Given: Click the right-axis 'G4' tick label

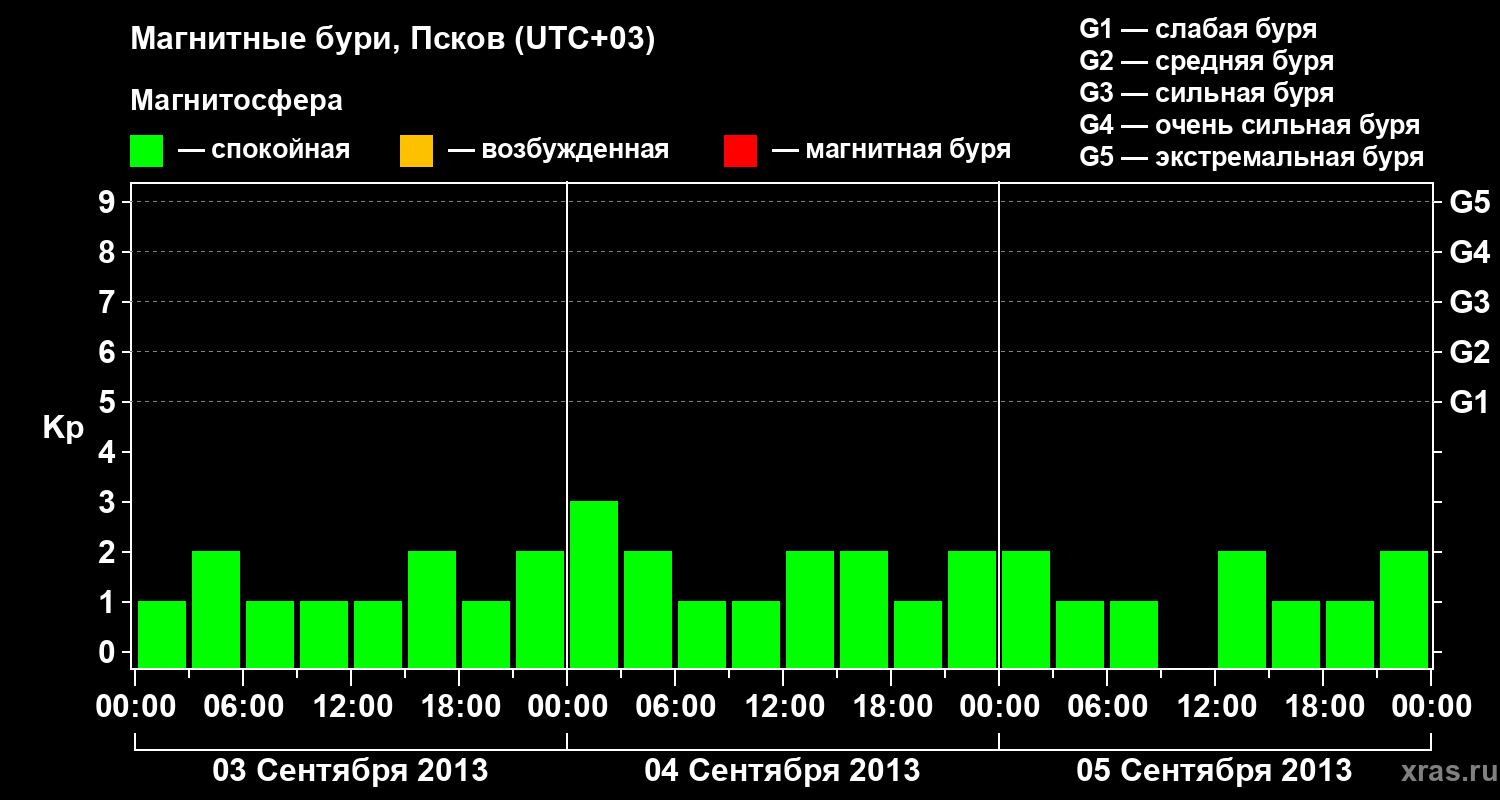Looking at the screenshot, I should (x=1469, y=252).
